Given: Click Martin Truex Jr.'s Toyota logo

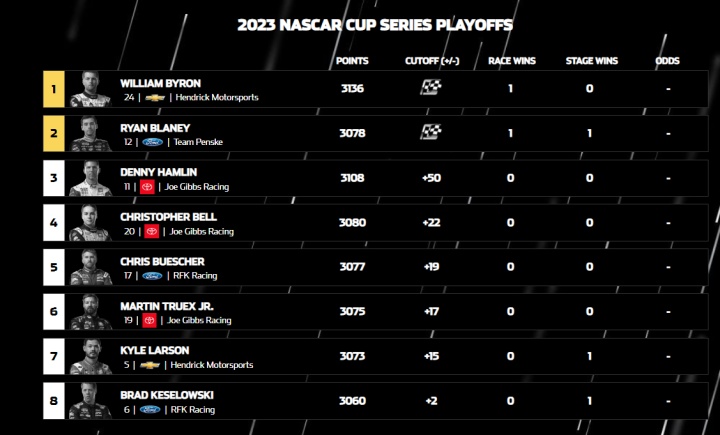Looking at the screenshot, I should pyautogui.click(x=149, y=320).
